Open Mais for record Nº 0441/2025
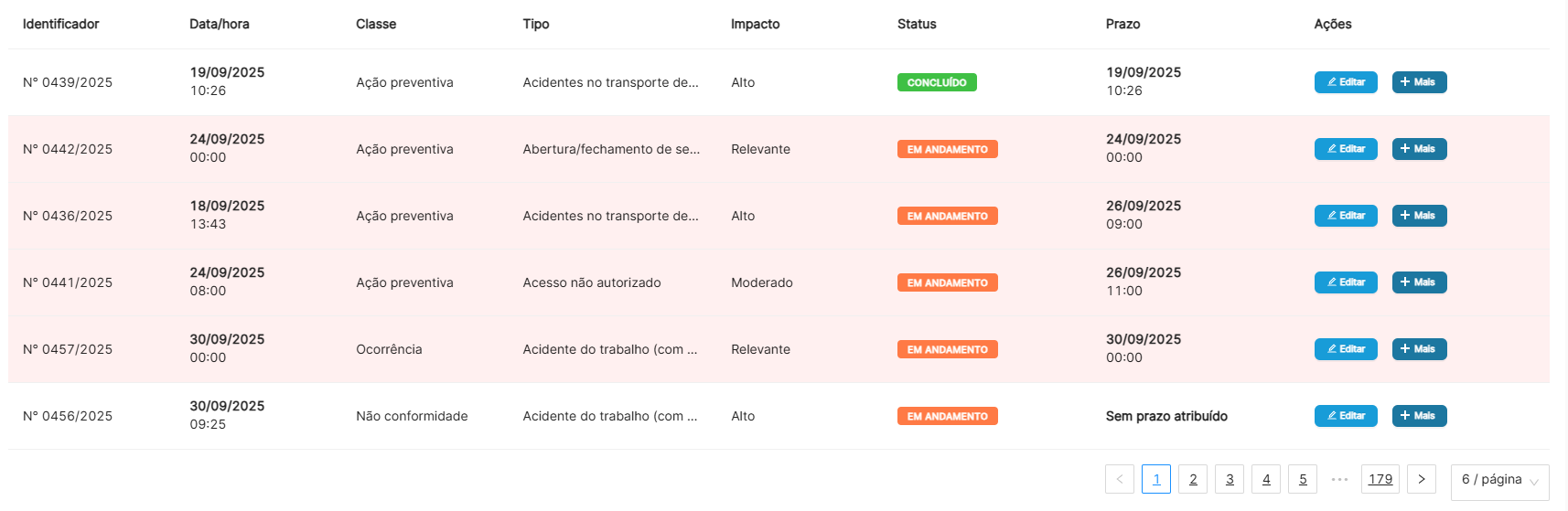 (1419, 282)
